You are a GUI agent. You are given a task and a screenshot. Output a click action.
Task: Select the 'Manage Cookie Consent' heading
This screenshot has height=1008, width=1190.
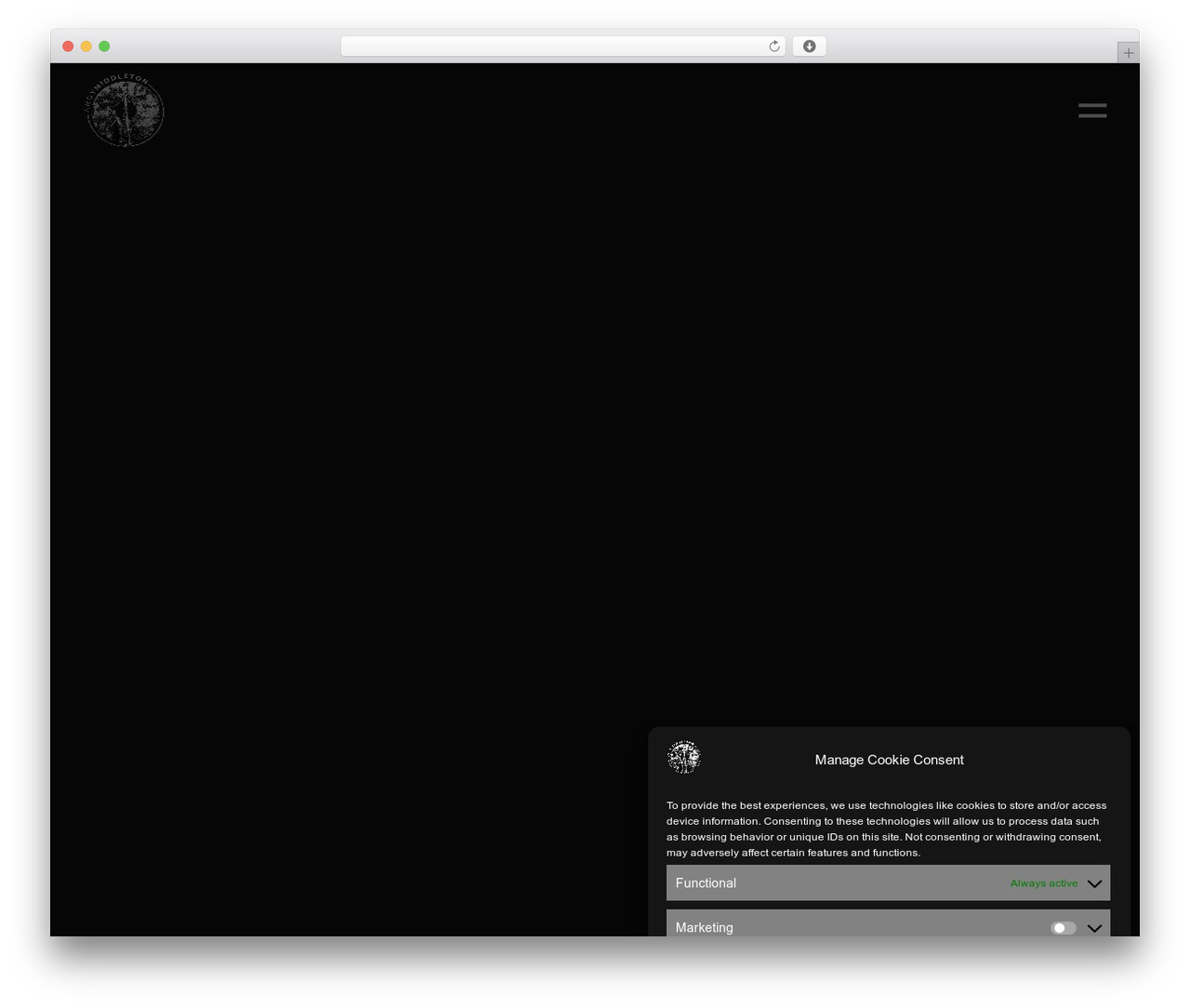click(889, 760)
